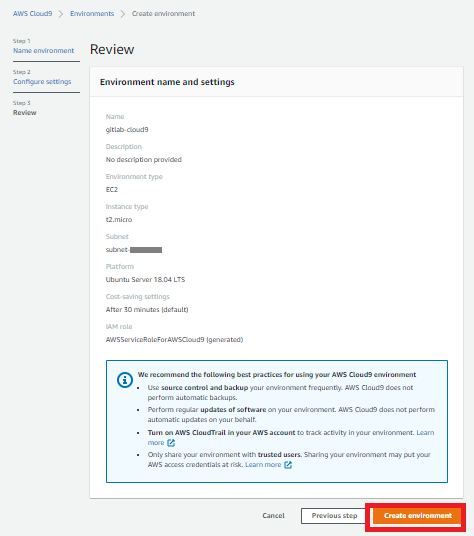
Task: Return to Step 1 Name environment
Action: pyautogui.click(x=43, y=51)
